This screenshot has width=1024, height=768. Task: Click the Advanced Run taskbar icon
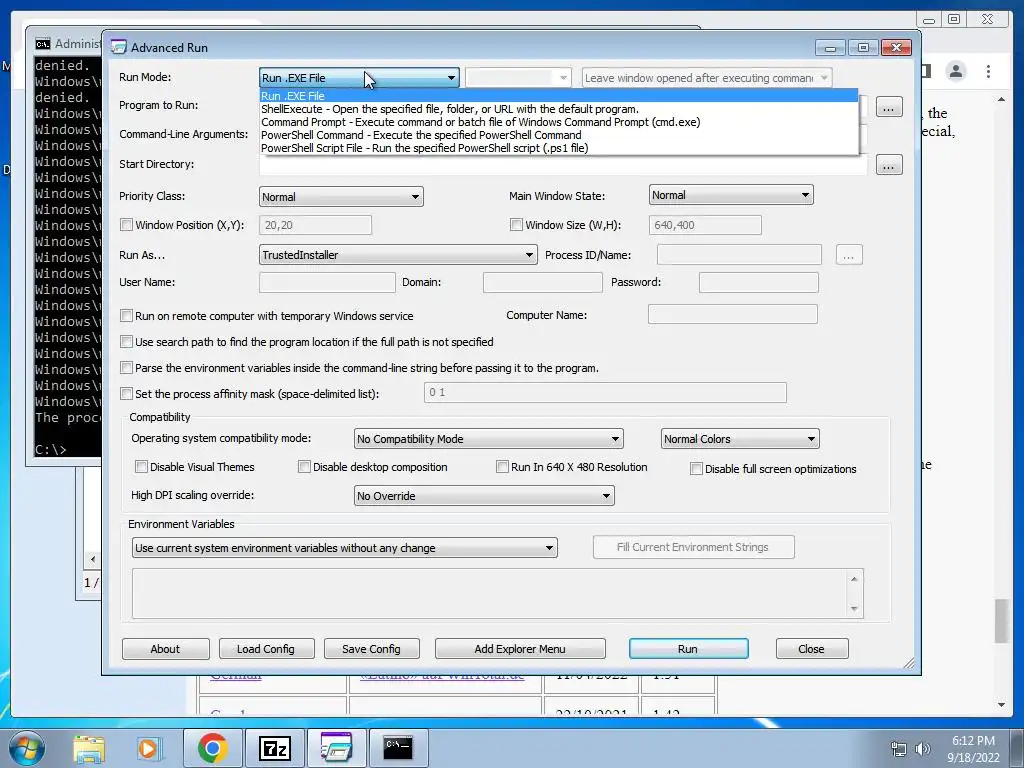click(336, 748)
